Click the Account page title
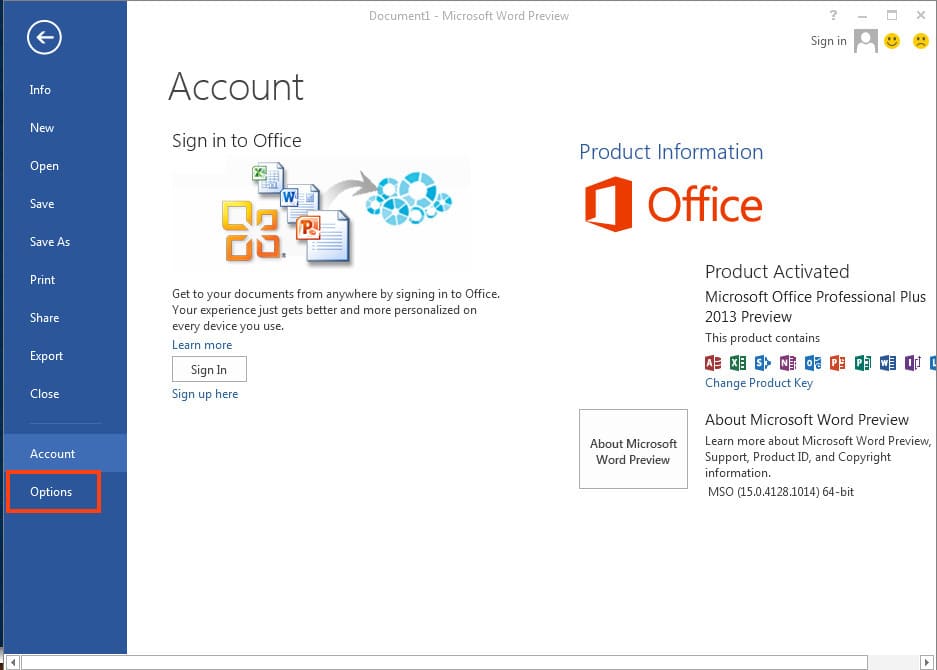Viewport: 937px width, 670px height. tap(236, 87)
